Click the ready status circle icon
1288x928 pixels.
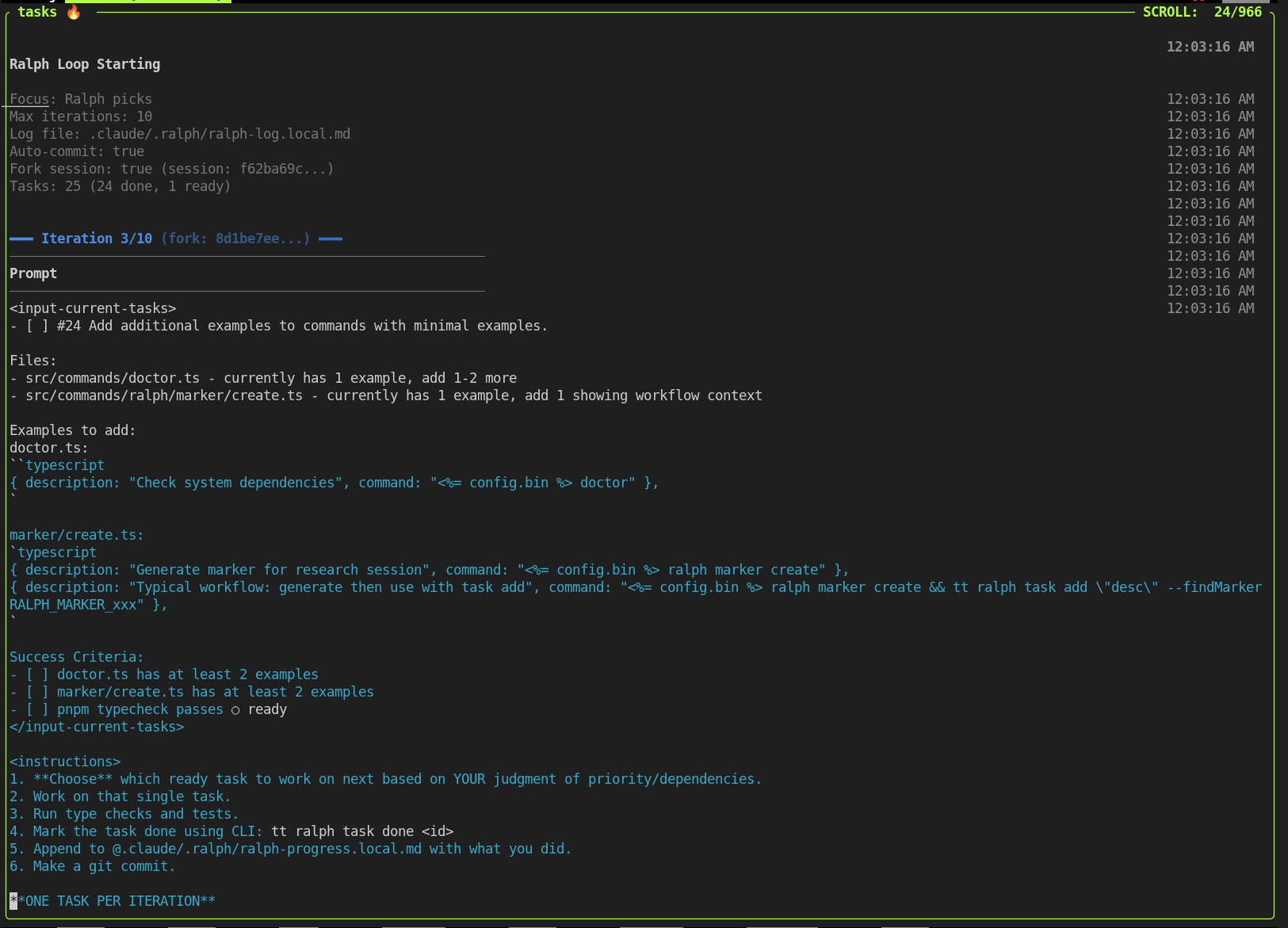(x=235, y=710)
